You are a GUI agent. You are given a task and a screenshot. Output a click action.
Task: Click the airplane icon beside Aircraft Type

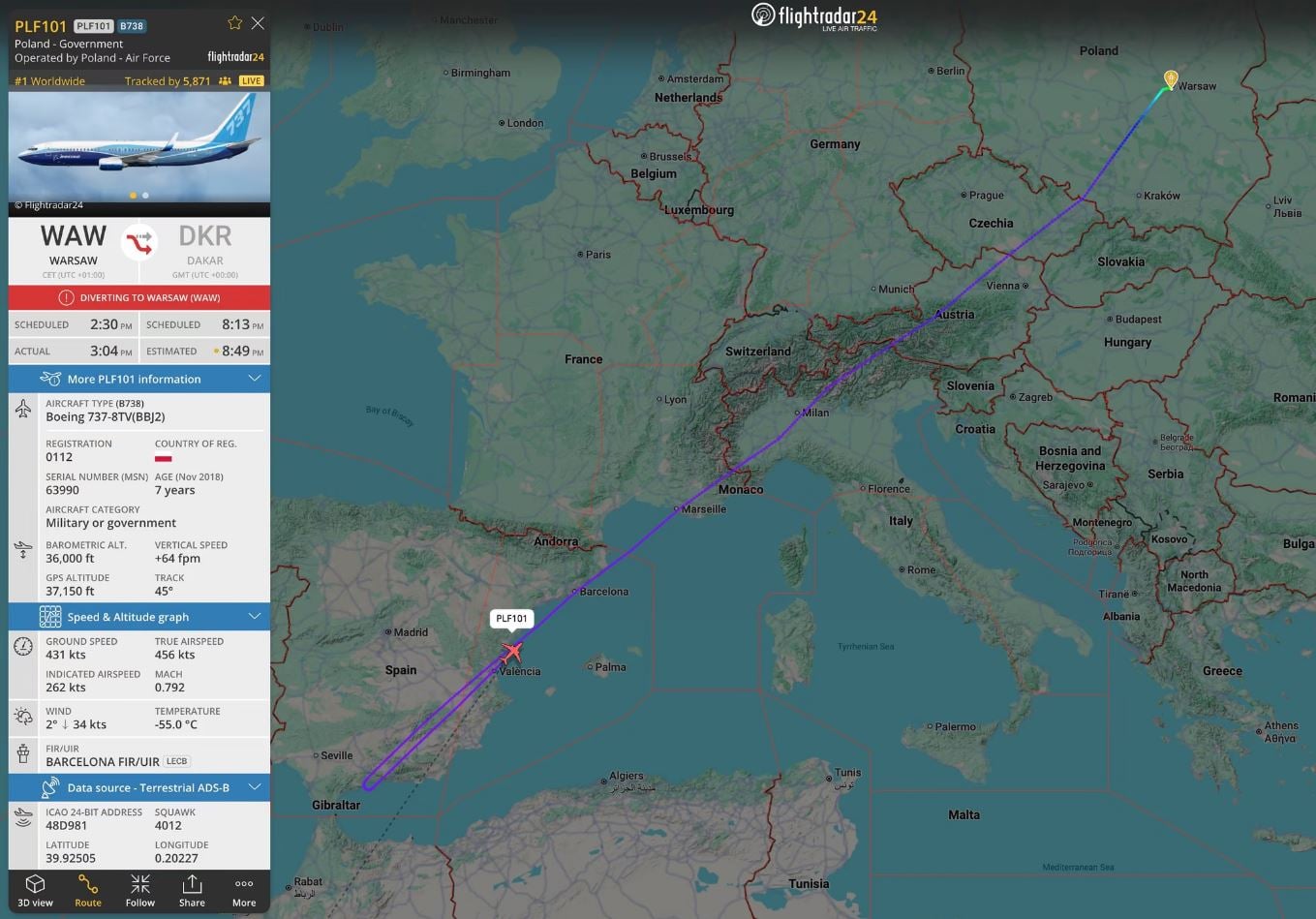(23, 410)
